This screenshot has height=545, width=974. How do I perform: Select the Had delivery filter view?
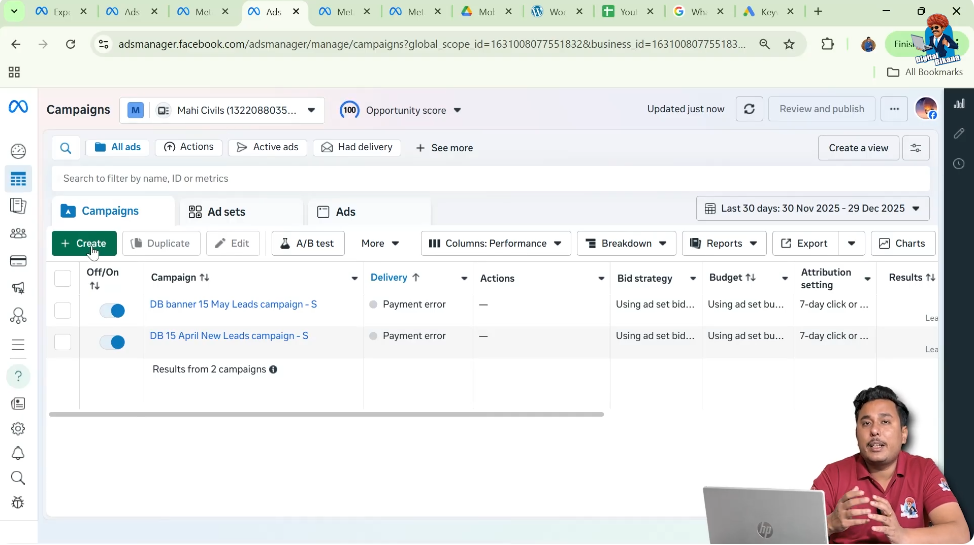(x=357, y=147)
